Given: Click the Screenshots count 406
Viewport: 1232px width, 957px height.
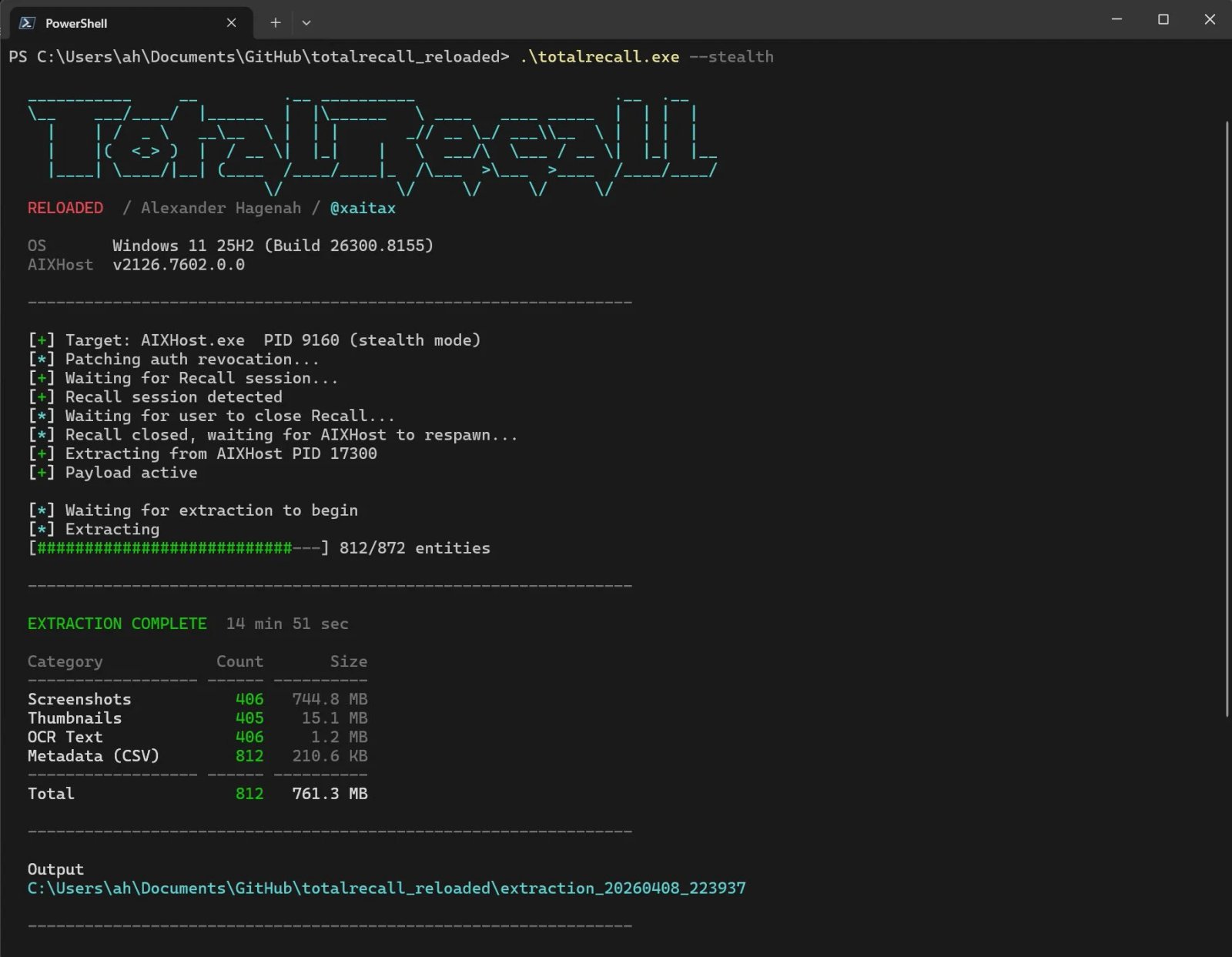Looking at the screenshot, I should [249, 699].
